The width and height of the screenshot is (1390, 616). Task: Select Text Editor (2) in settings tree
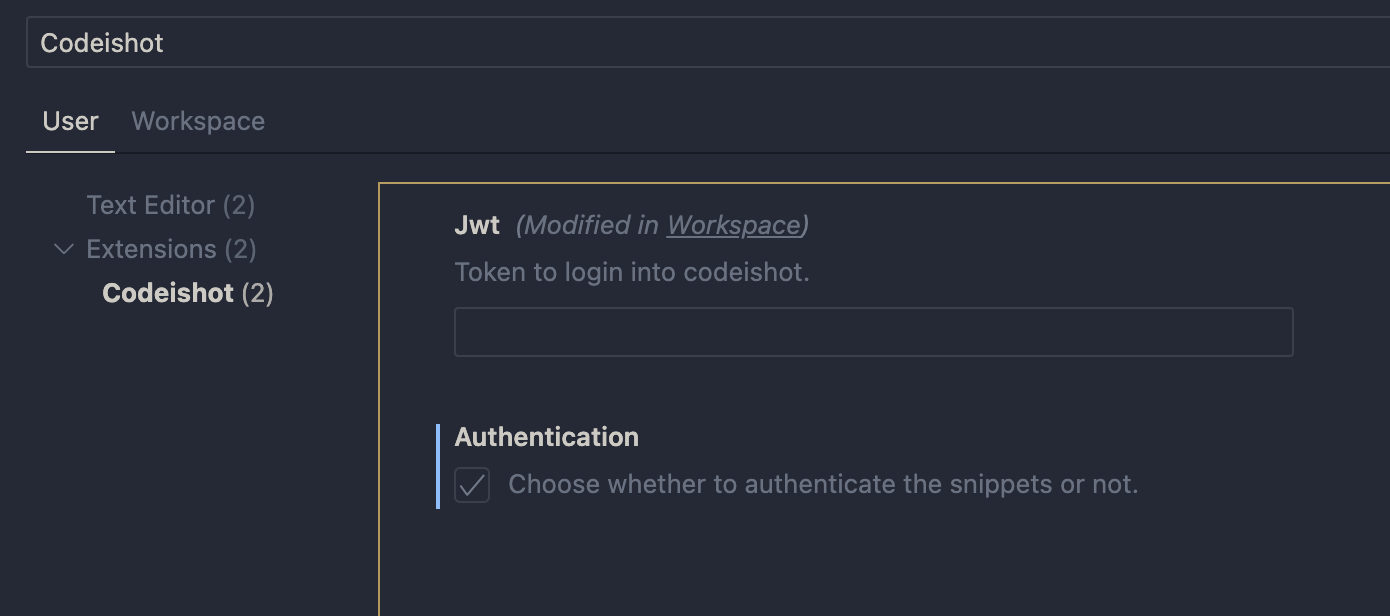[171, 205]
